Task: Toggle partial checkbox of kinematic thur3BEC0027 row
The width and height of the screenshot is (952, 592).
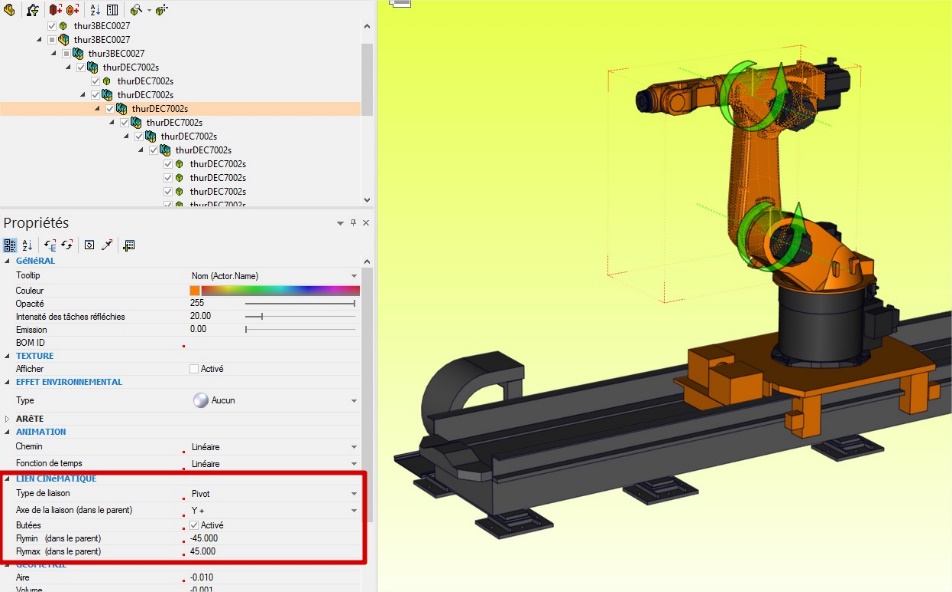Action: (66, 53)
